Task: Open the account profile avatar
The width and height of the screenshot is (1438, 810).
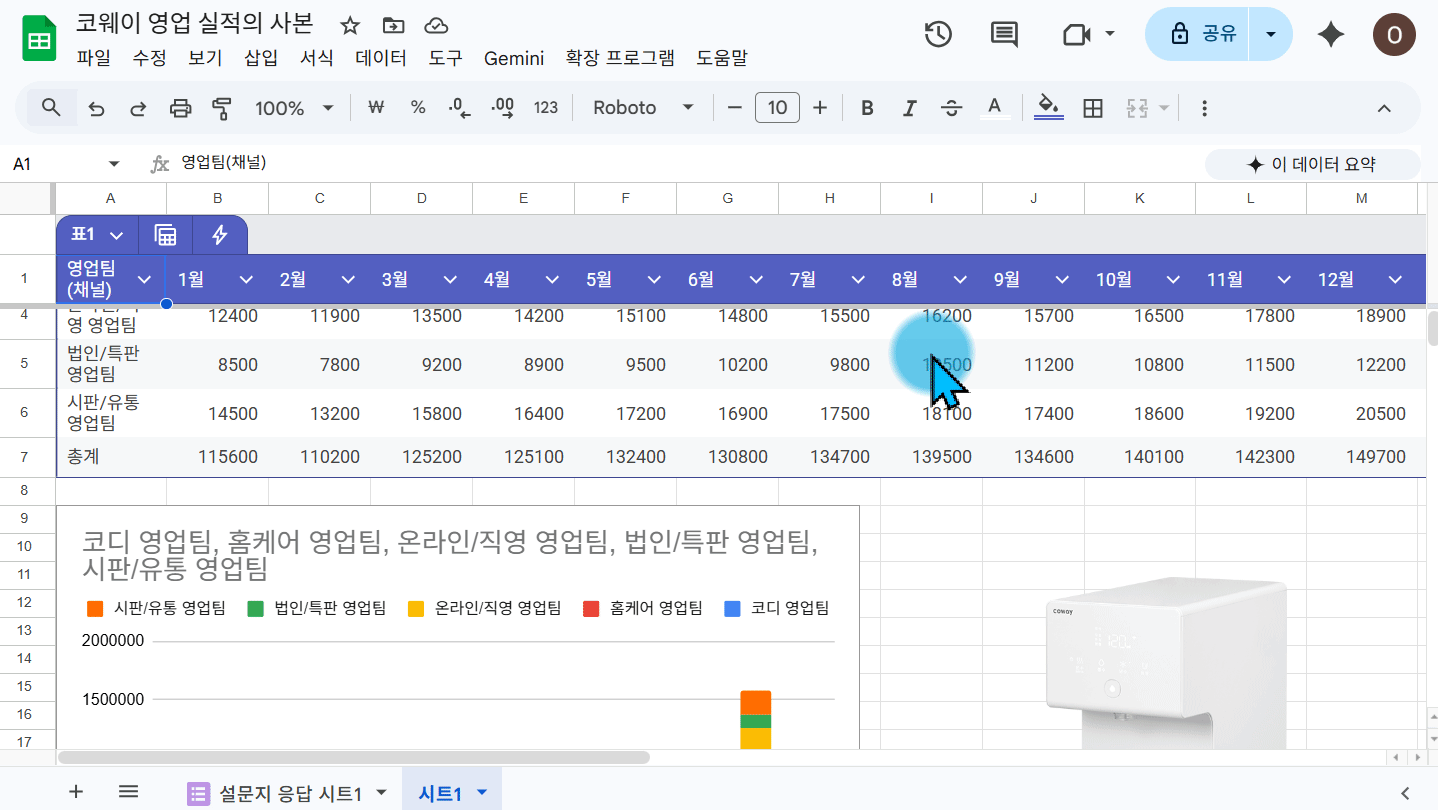Action: click(1394, 35)
